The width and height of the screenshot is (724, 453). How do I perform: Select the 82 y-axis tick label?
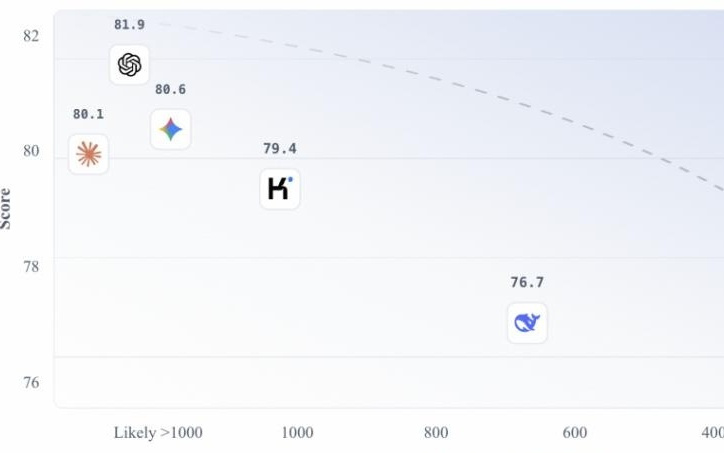click(31, 36)
